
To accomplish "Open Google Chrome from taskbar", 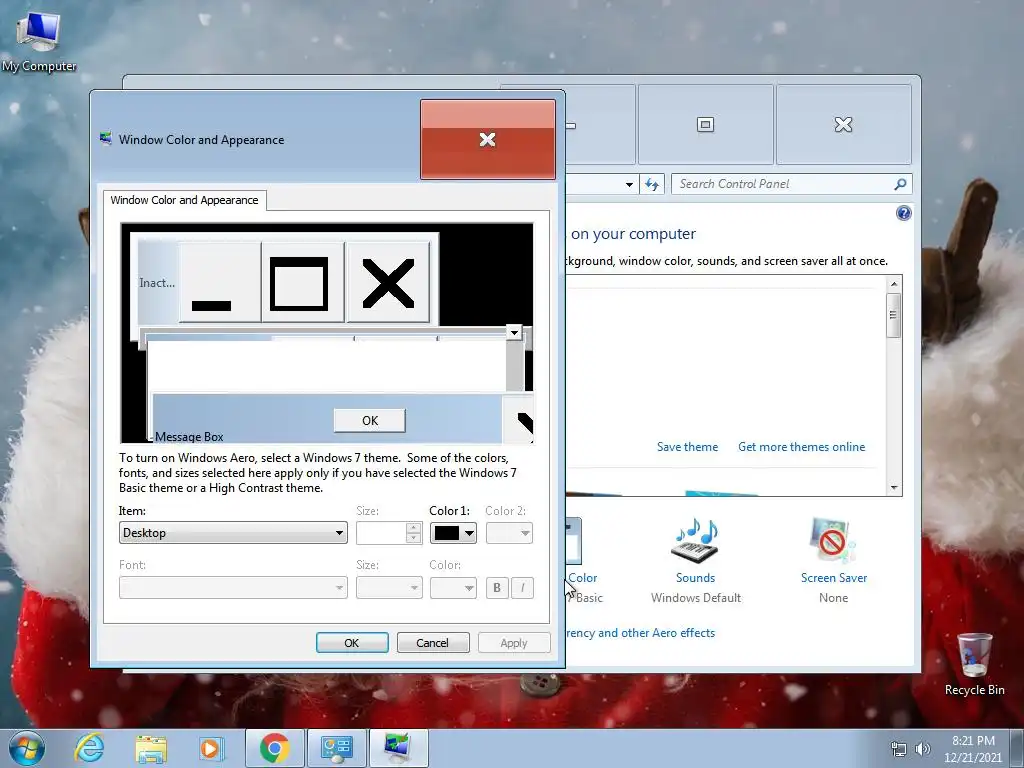I will 274,748.
